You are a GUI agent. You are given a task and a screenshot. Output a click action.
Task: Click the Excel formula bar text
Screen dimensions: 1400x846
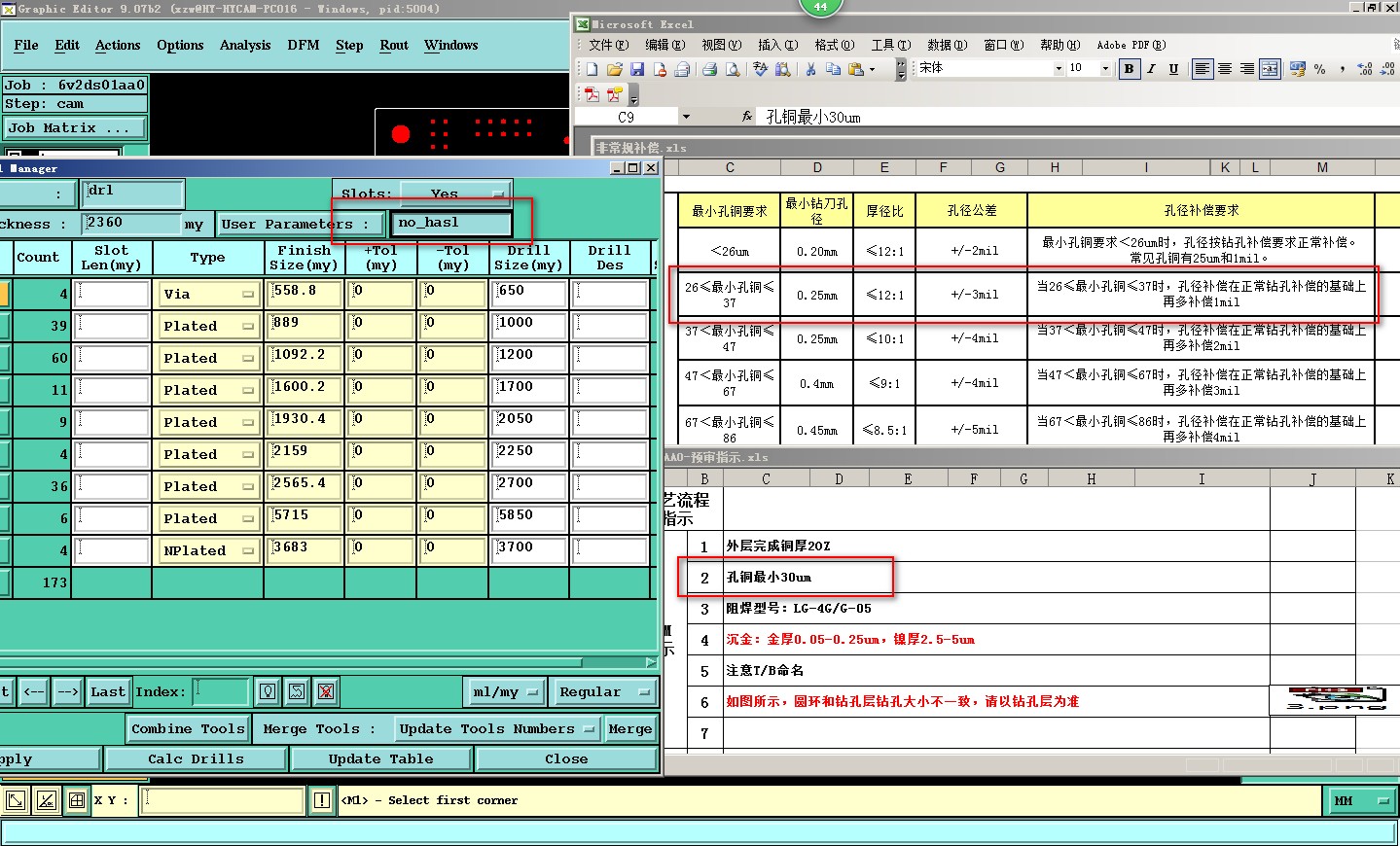click(x=813, y=117)
